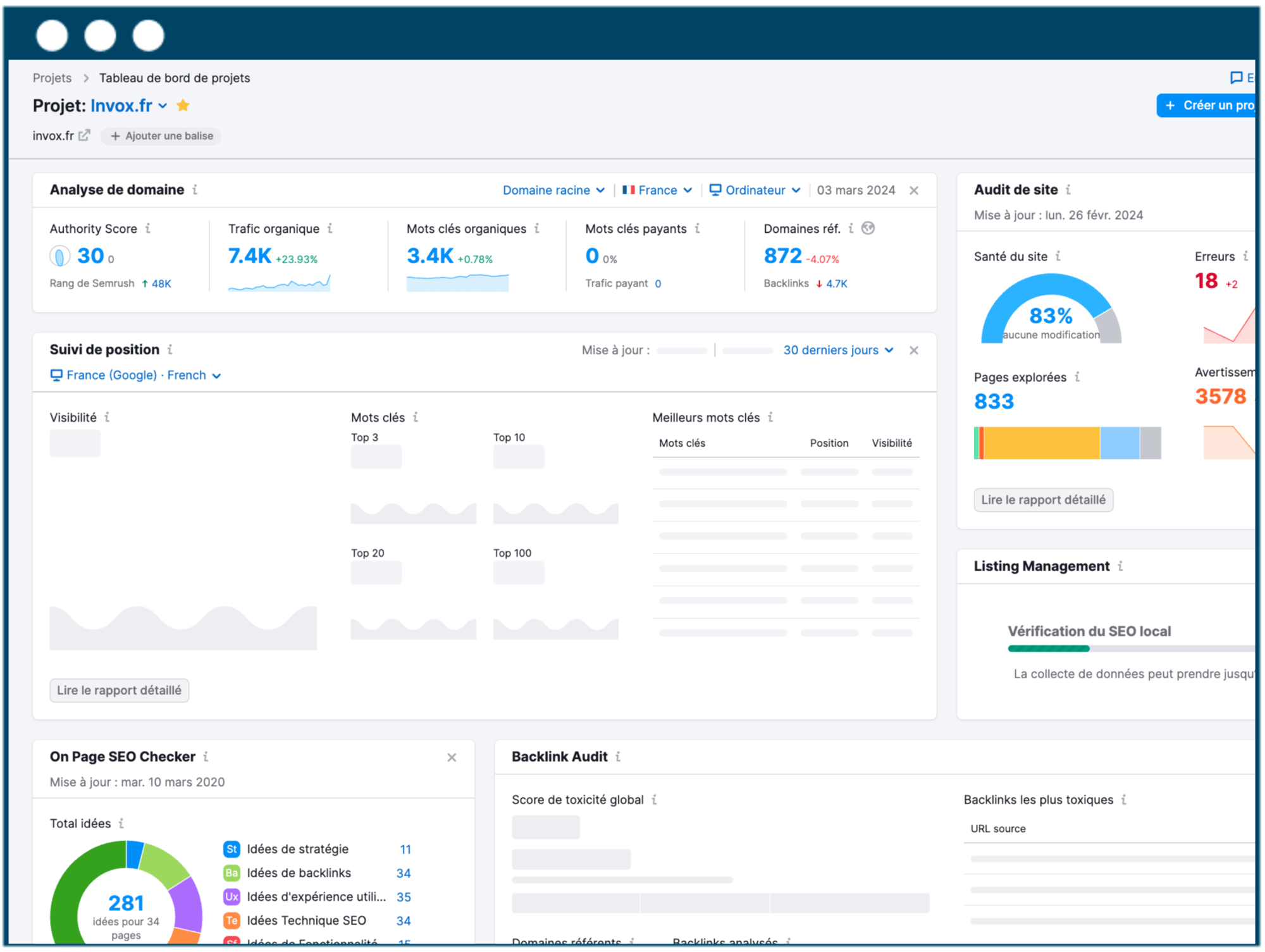Click Lire le rapport détaillé in Audit de site
Viewport: 1265px width, 952px height.
(x=1044, y=500)
